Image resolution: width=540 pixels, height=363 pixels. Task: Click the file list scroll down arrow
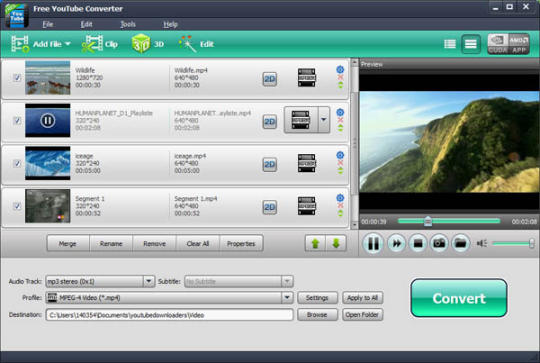pyautogui.click(x=354, y=225)
